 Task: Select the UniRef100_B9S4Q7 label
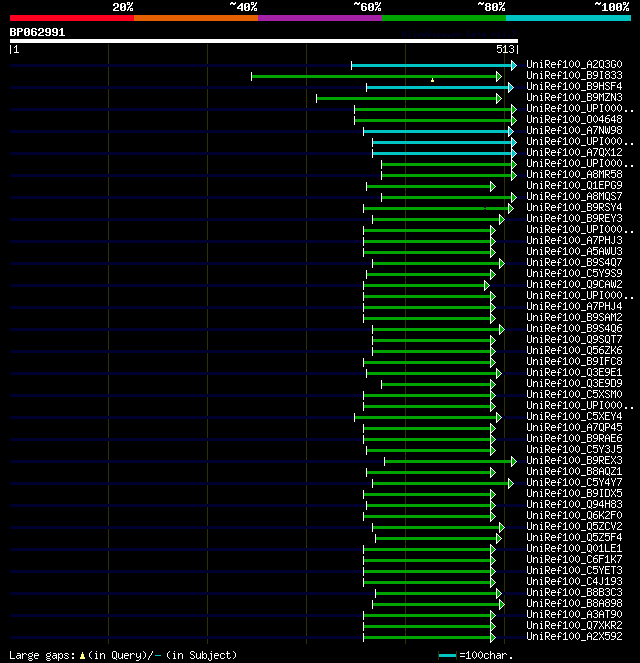pos(574,262)
